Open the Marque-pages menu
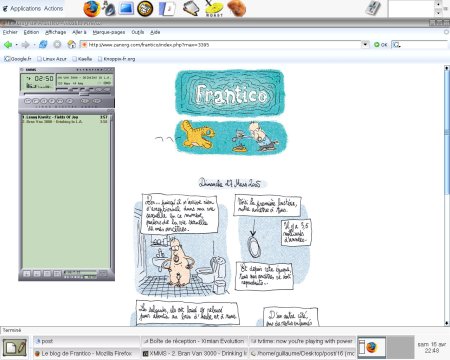 (x=109, y=32)
